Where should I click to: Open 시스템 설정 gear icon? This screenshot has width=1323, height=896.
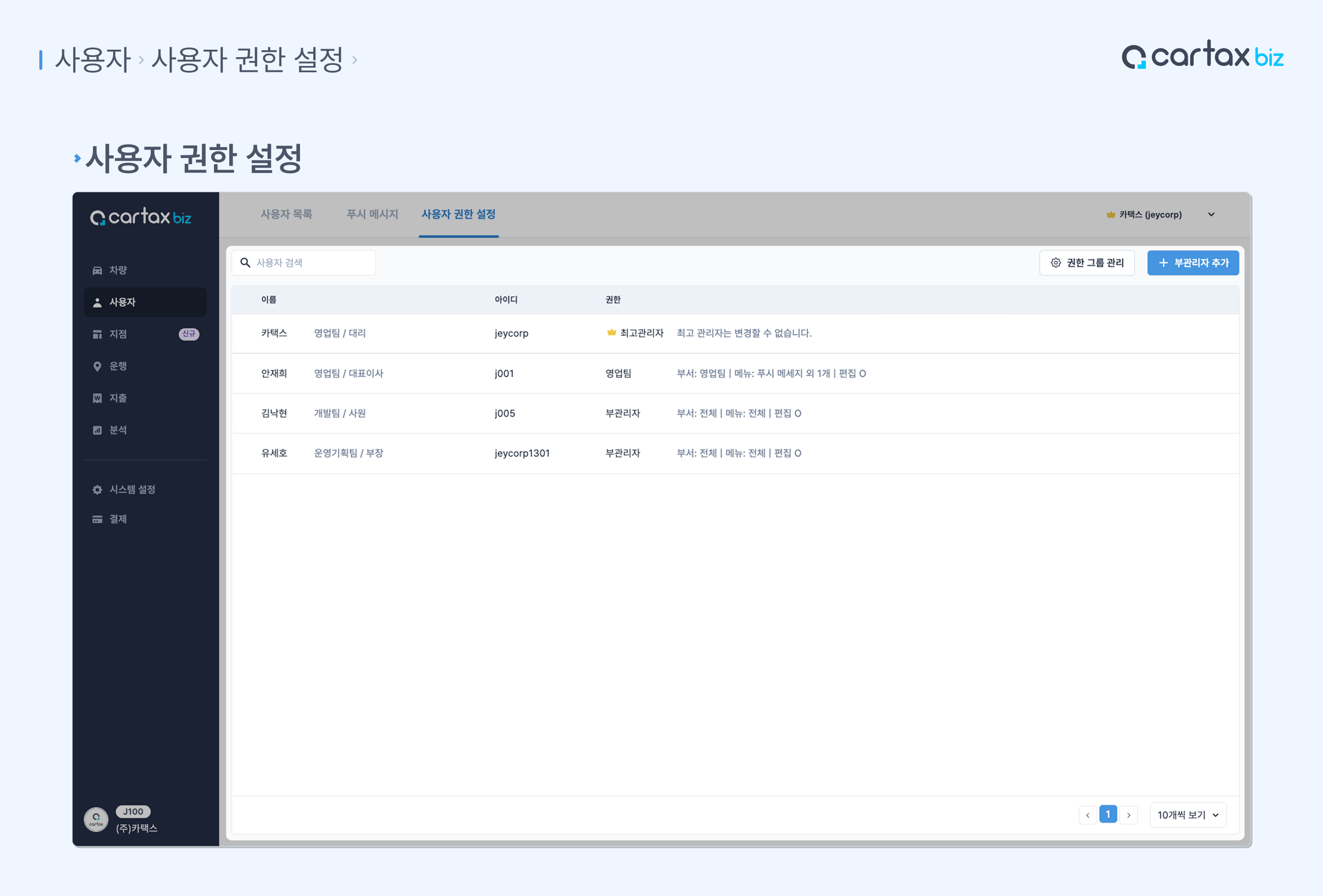[x=97, y=490]
